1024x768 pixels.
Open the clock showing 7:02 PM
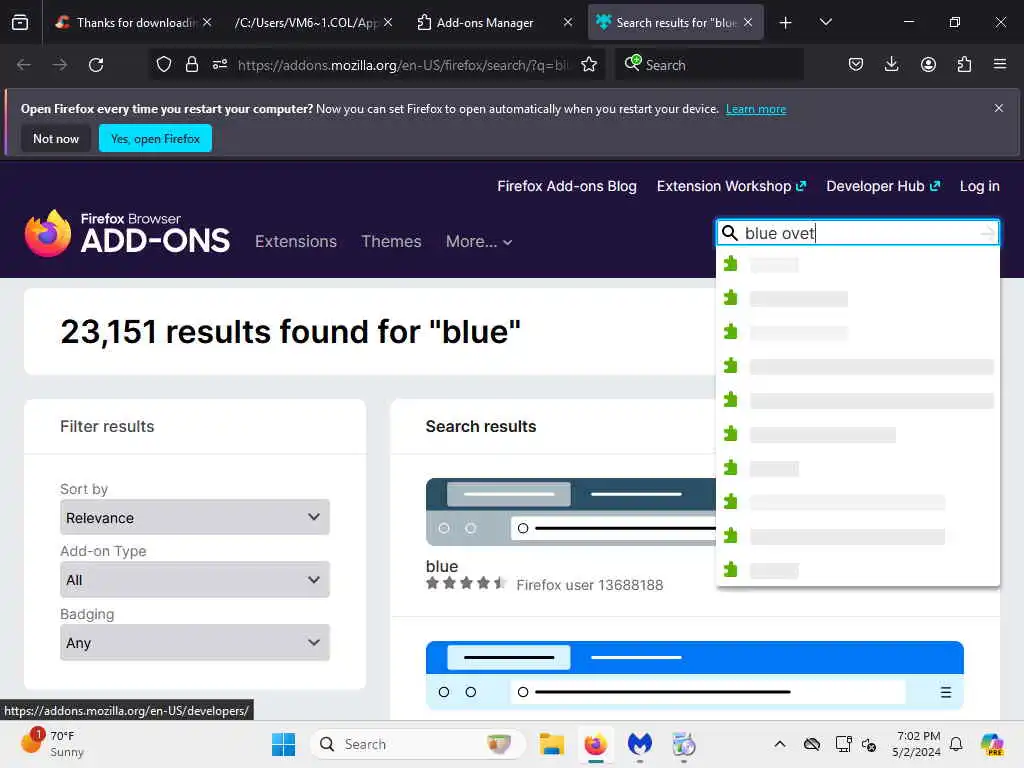pyautogui.click(x=916, y=744)
